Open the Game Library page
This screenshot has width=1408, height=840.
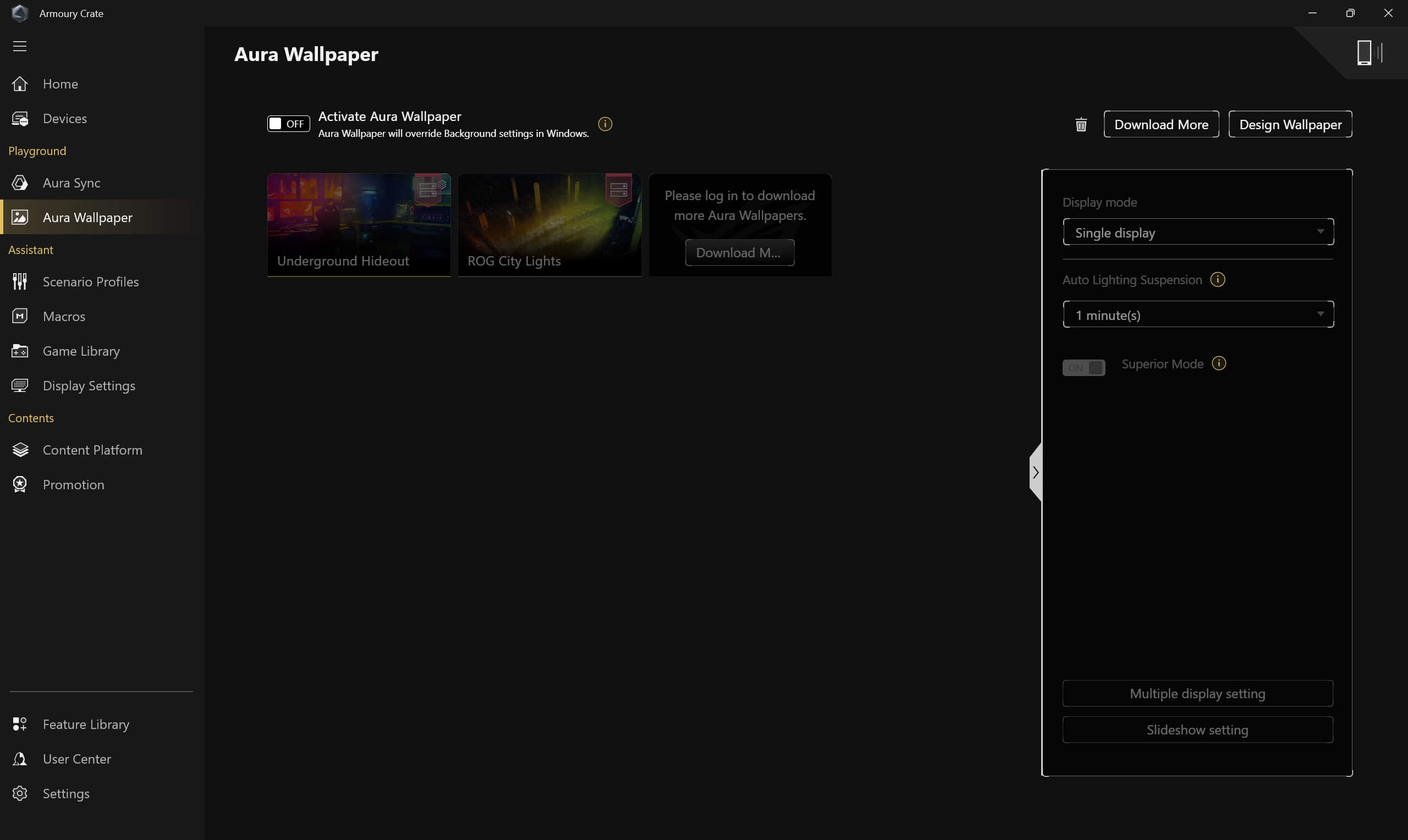[102, 351]
